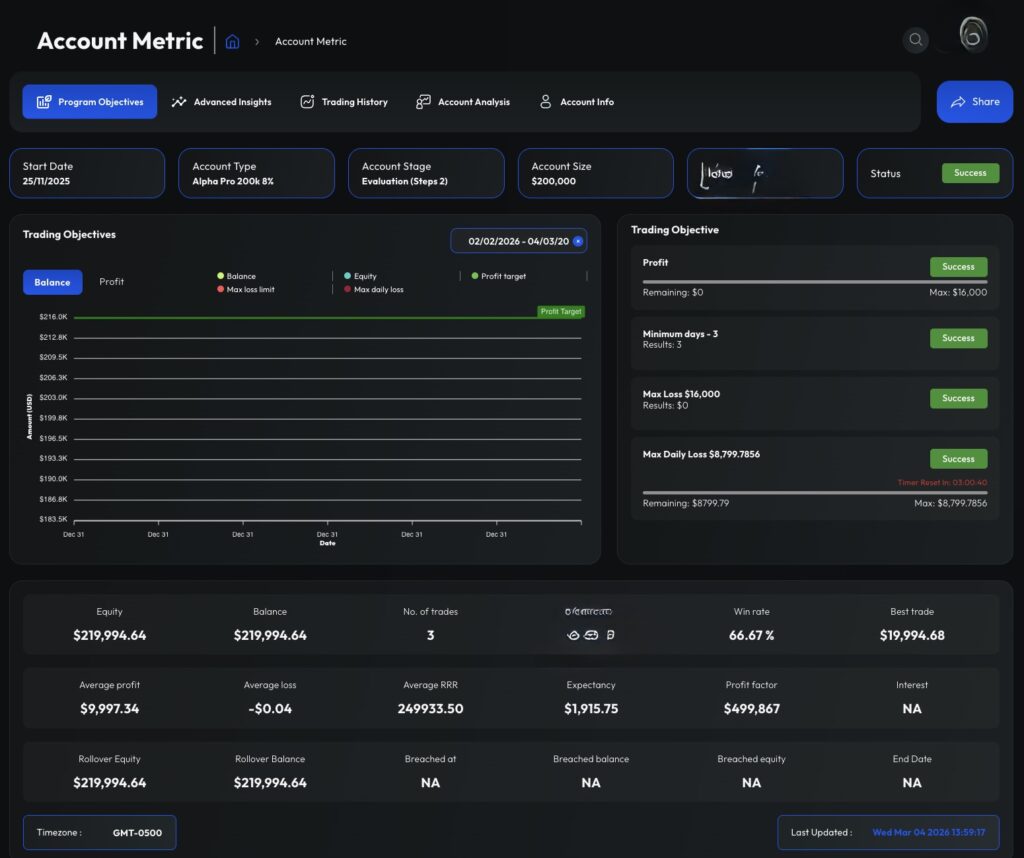Select the Advanced Insights tab
Viewport: 1024px width, 858px height.
click(x=222, y=101)
